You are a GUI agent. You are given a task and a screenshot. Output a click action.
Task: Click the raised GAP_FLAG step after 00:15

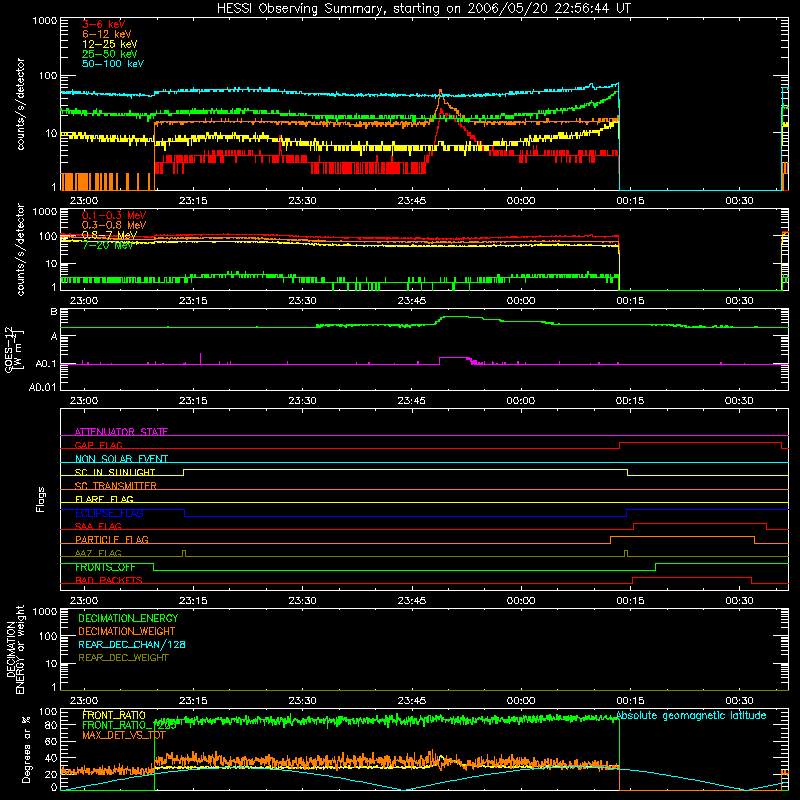(700, 443)
